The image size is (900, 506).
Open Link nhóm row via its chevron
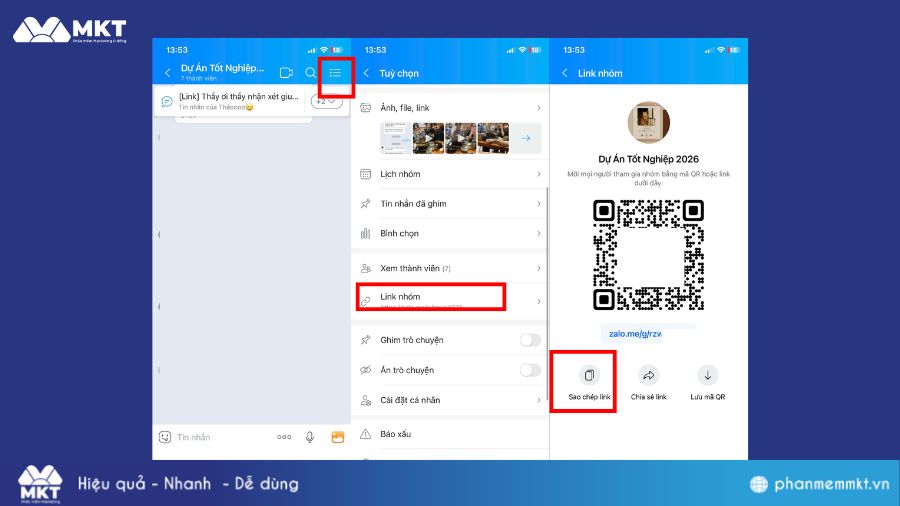pyautogui.click(x=539, y=301)
